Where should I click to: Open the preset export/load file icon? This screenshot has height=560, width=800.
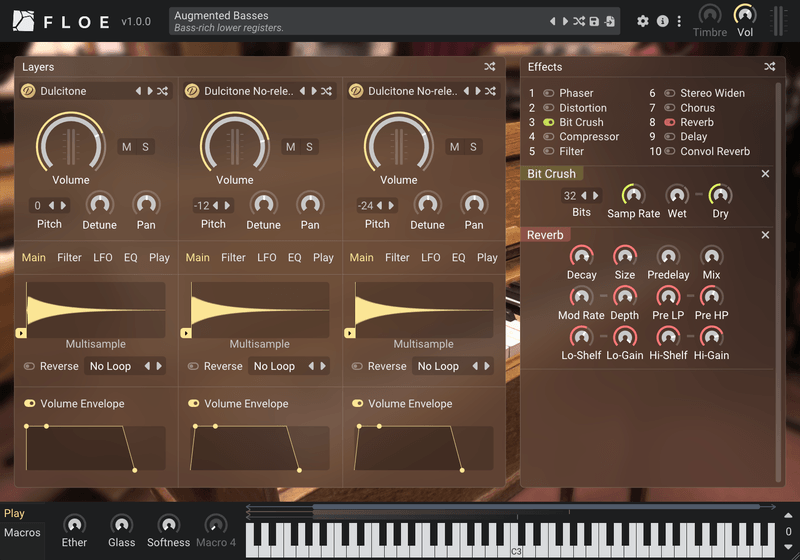point(610,21)
